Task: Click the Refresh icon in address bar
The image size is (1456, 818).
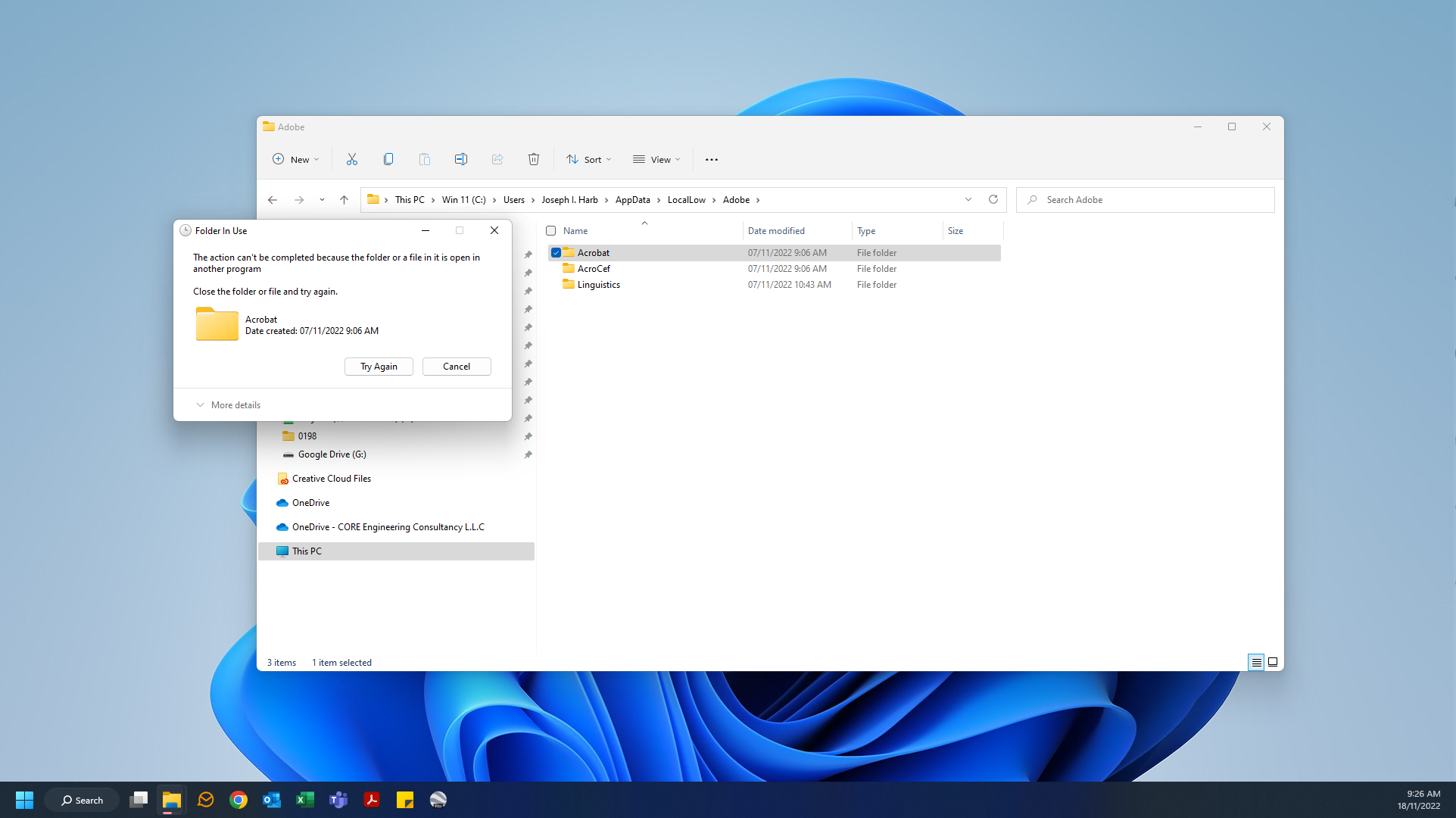Action: tap(993, 199)
